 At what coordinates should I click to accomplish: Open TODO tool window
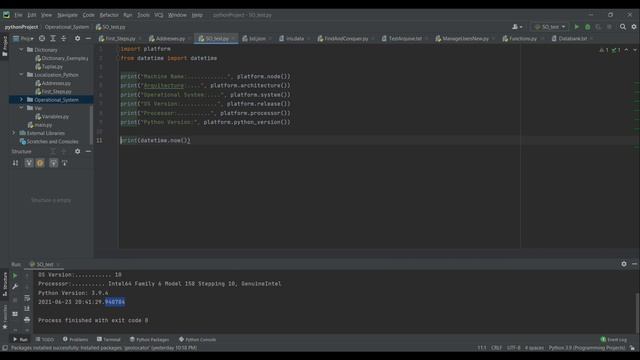[45, 340]
